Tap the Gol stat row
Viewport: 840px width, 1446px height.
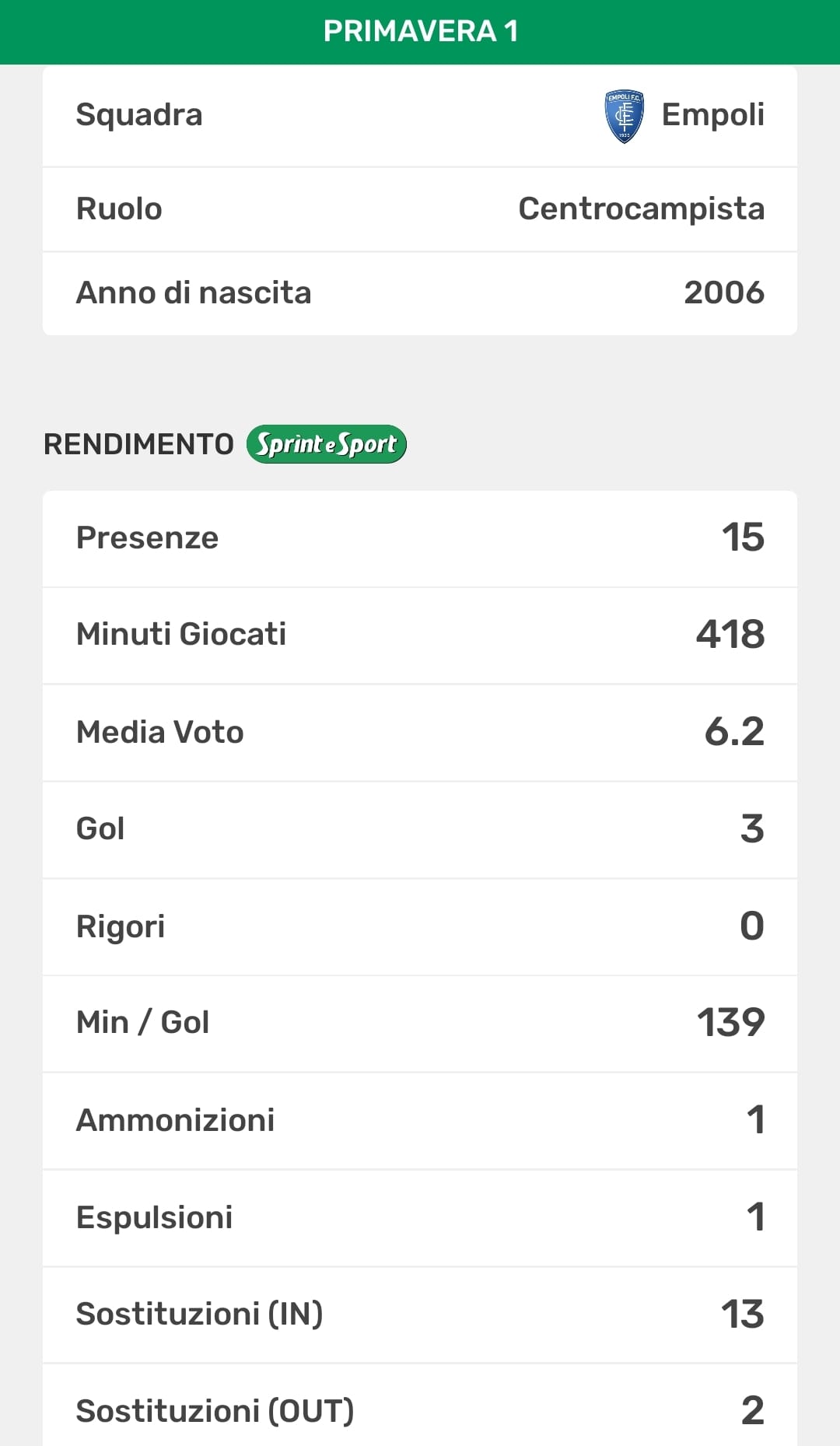point(420,829)
